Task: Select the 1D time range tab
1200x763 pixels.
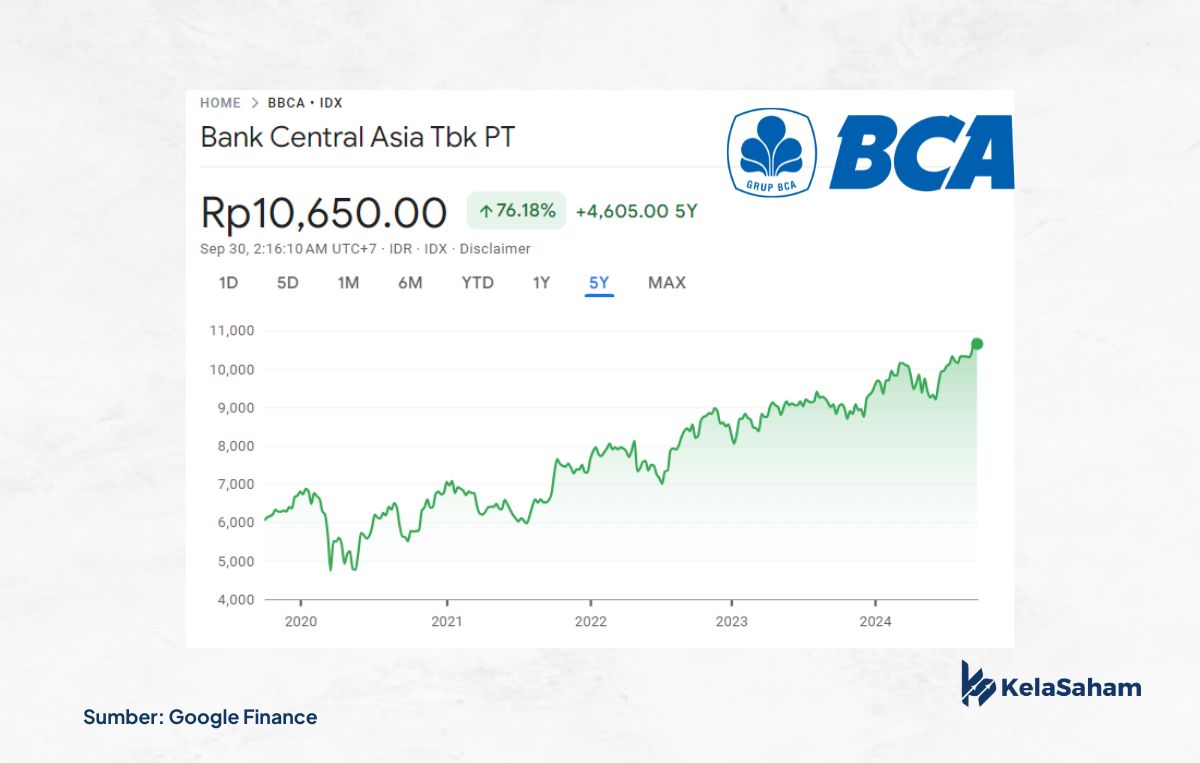Action: pyautogui.click(x=228, y=283)
